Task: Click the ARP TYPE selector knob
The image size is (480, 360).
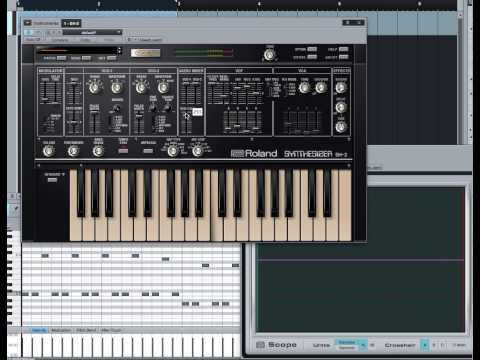Action: 173,152
